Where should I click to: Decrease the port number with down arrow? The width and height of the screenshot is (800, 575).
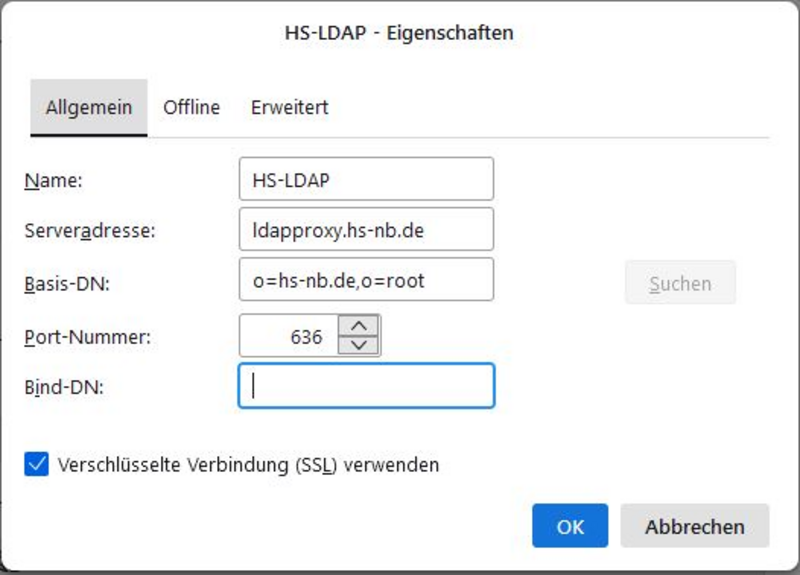(359, 345)
